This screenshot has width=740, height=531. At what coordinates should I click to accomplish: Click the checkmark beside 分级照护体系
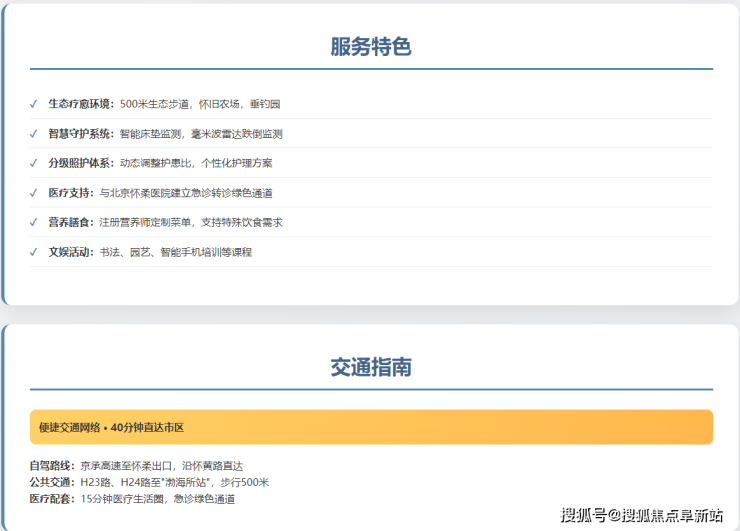[35, 163]
